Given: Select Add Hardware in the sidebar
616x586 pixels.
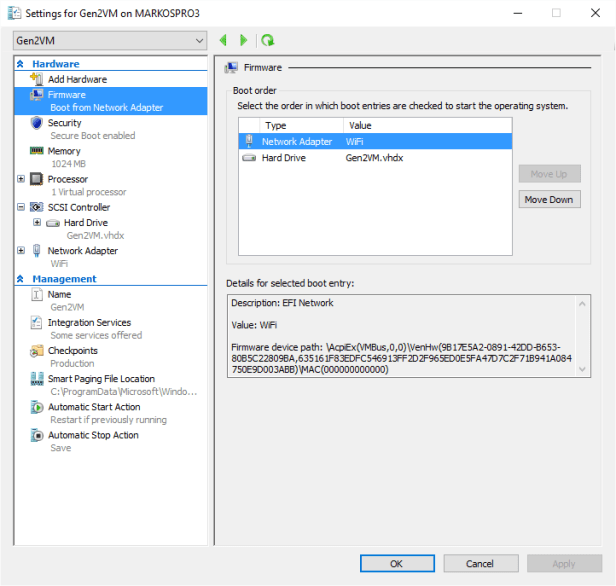Looking at the screenshot, I should pyautogui.click(x=77, y=79).
